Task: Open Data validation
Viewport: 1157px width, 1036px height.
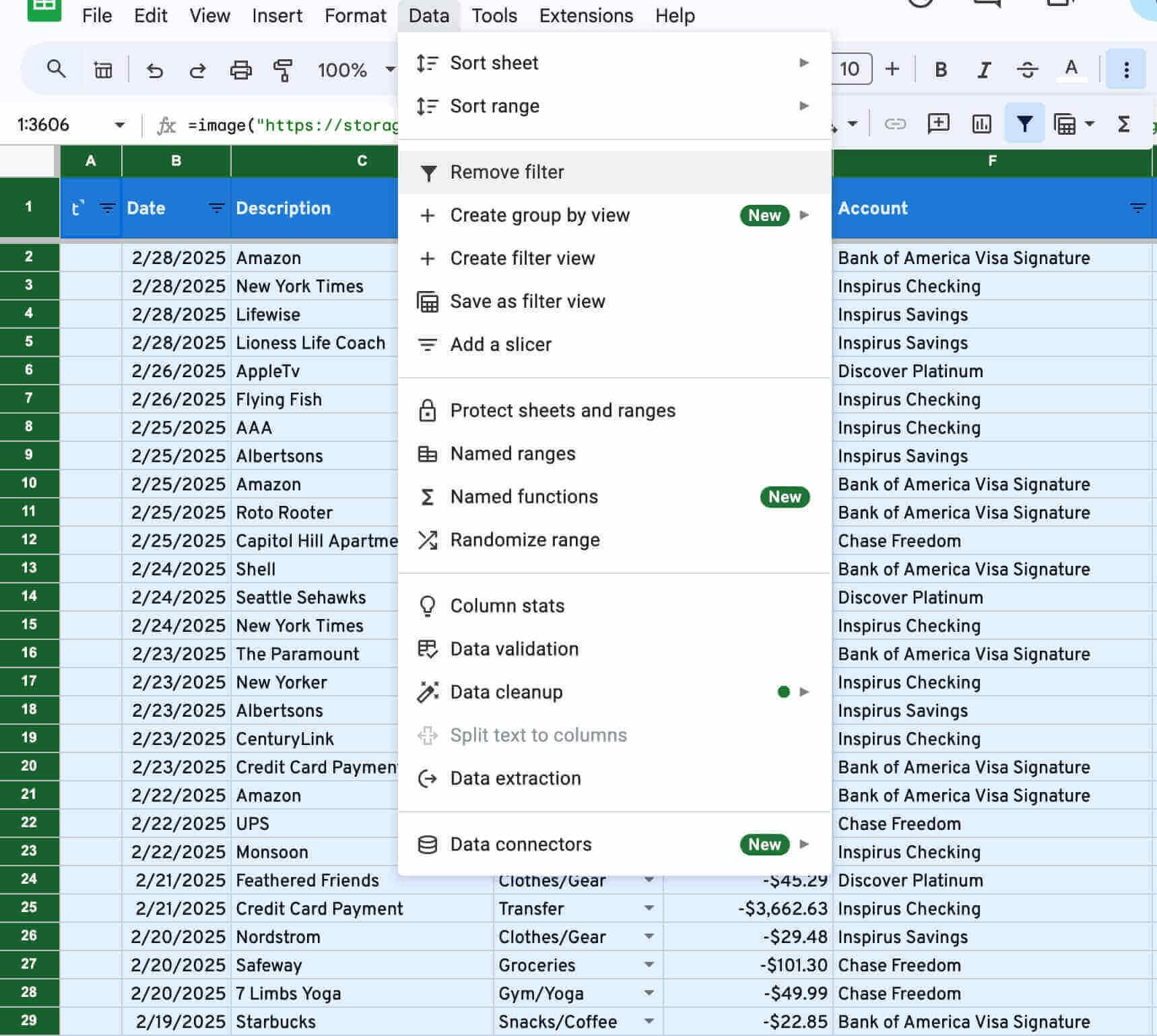Action: pos(614,649)
